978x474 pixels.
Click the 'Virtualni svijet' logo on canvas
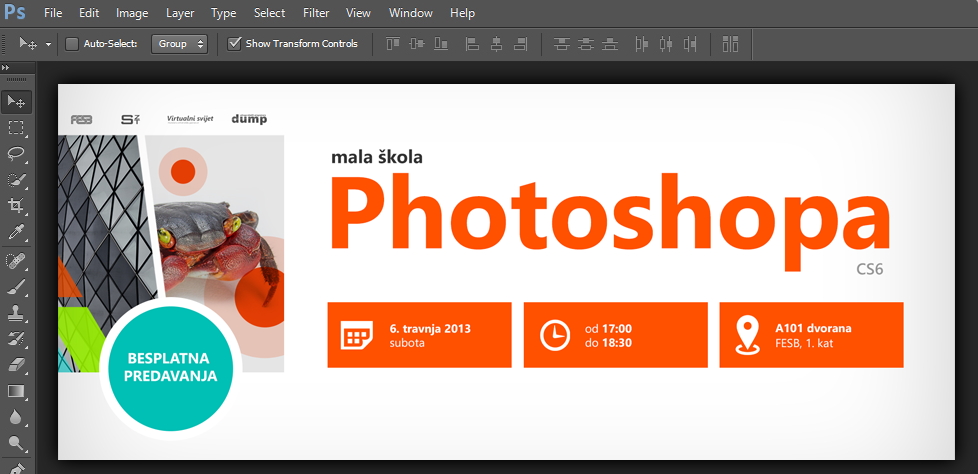coord(190,118)
